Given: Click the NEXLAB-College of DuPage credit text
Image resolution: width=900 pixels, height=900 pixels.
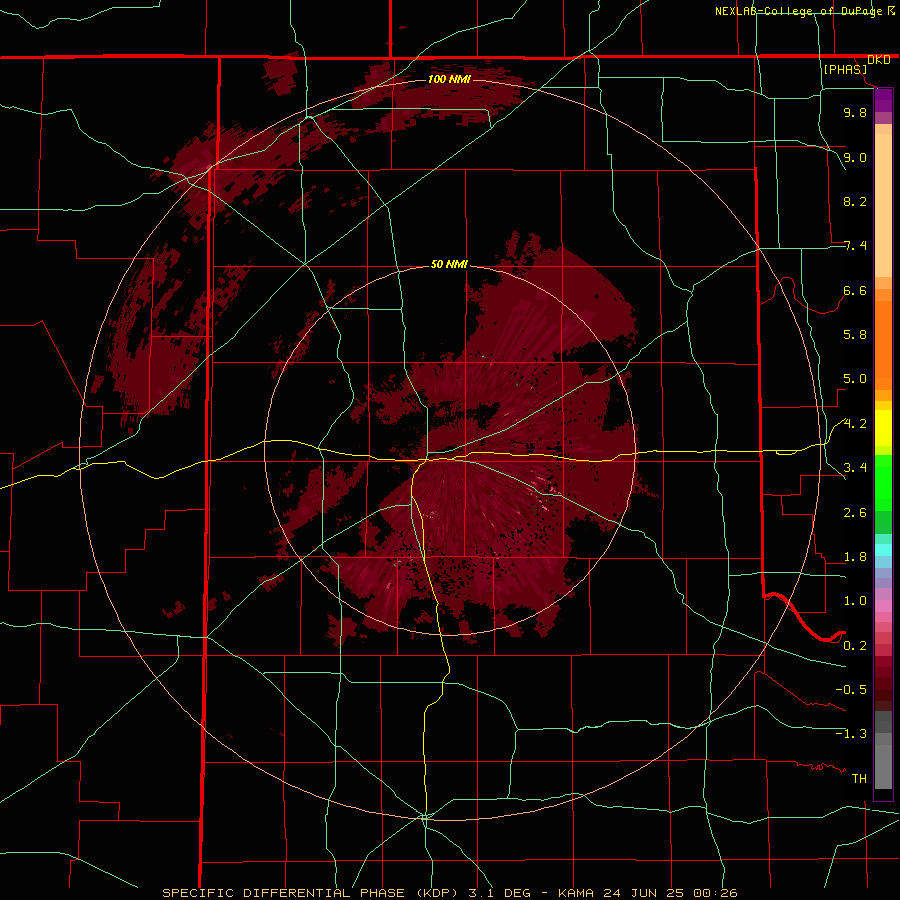Looking at the screenshot, I should click(799, 11).
